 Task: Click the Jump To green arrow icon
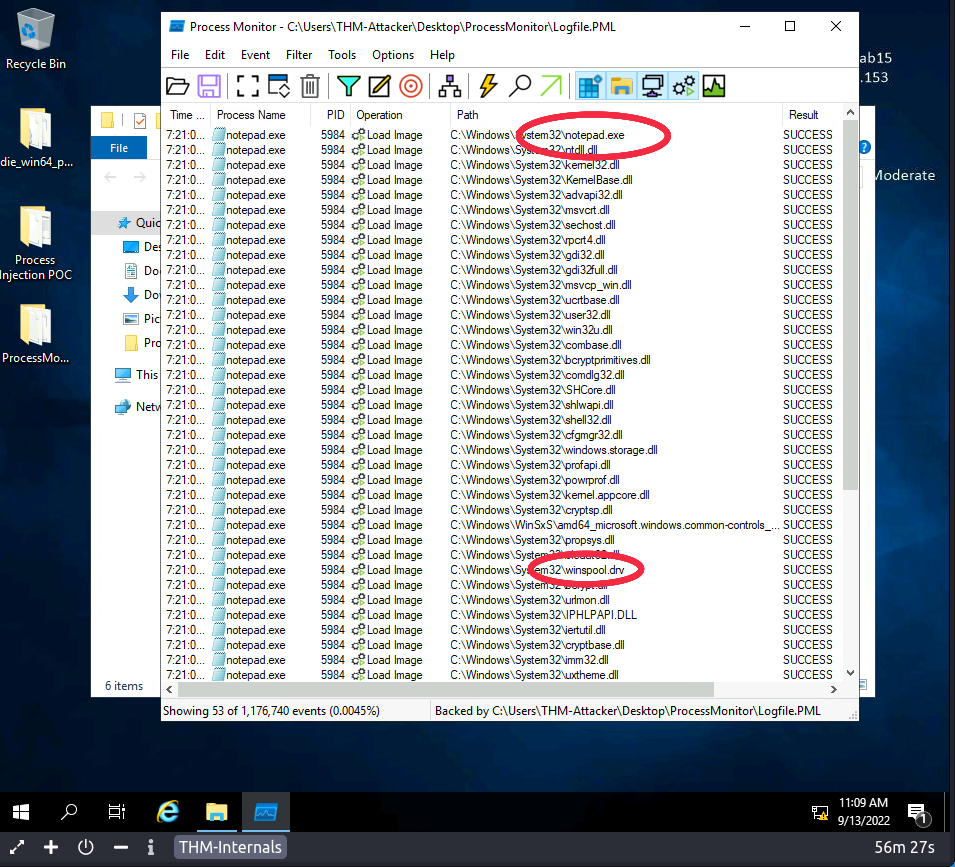click(551, 86)
